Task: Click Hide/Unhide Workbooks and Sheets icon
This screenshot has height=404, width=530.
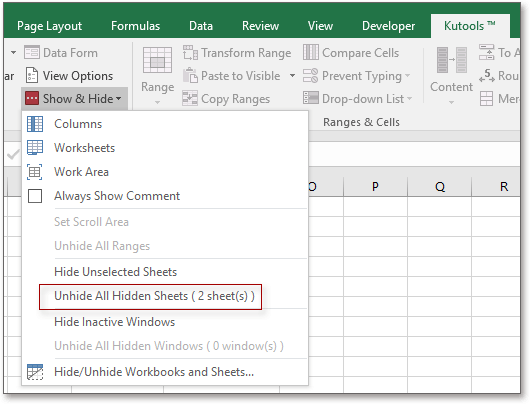Action: tap(35, 372)
